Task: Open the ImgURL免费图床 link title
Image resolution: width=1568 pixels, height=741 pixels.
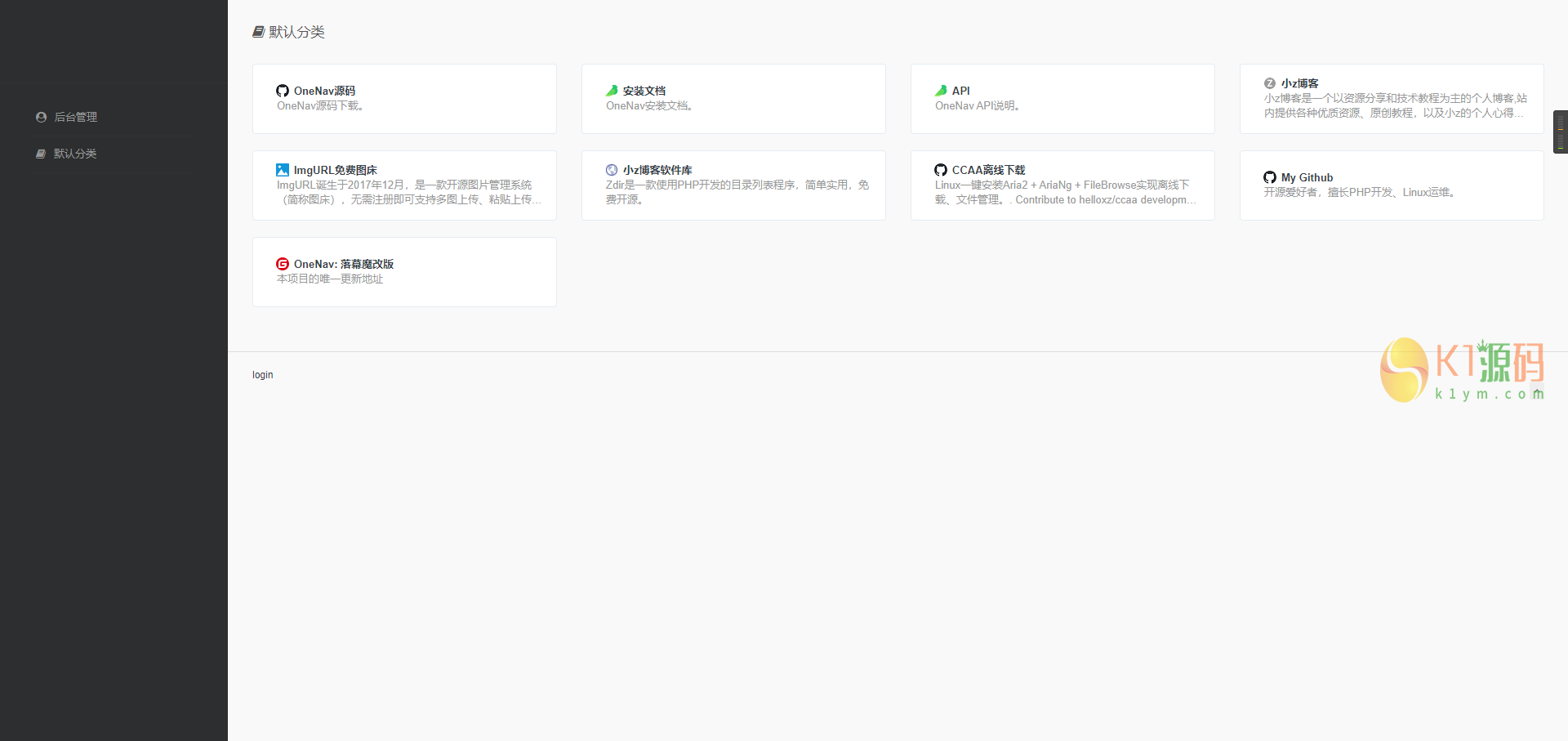Action: (x=336, y=170)
